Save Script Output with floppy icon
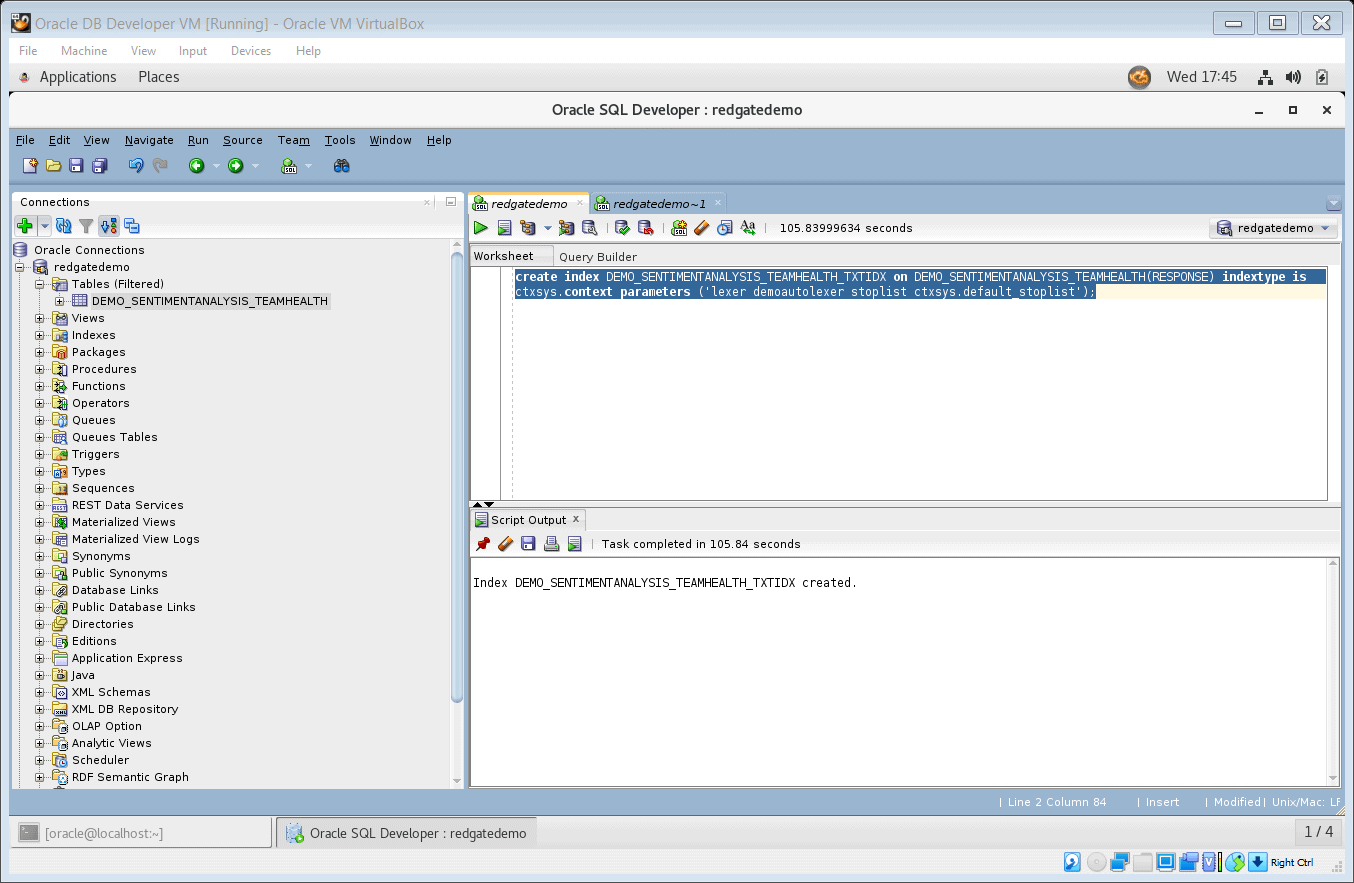1354x883 pixels. [528, 544]
